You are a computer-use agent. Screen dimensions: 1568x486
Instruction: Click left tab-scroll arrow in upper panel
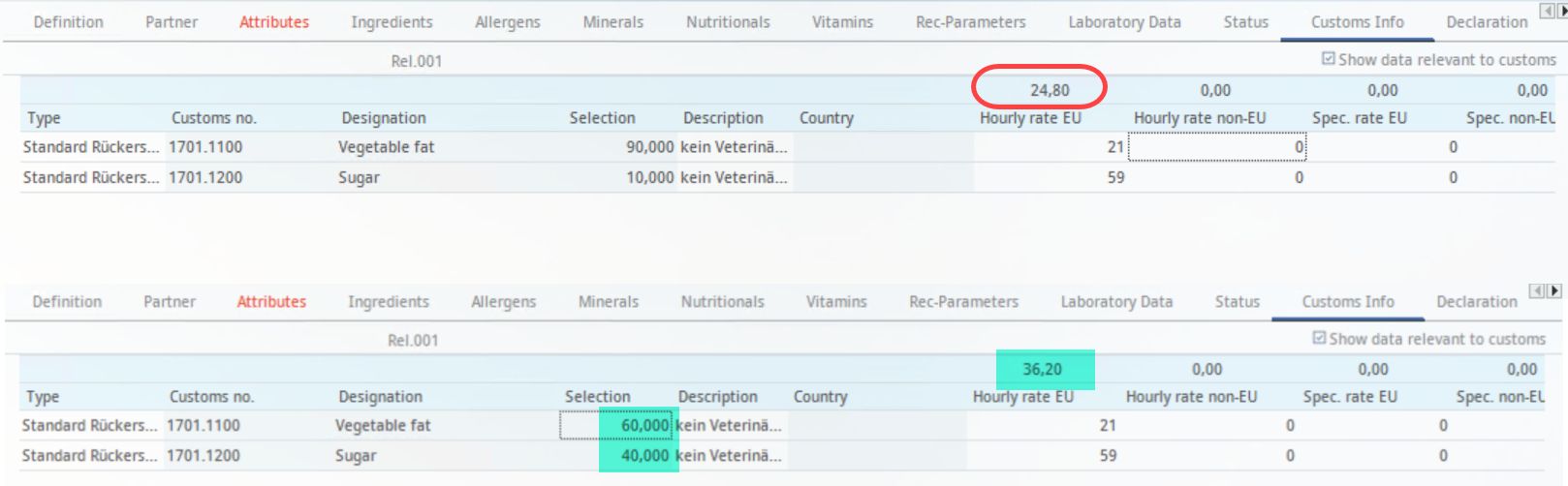click(1547, 12)
